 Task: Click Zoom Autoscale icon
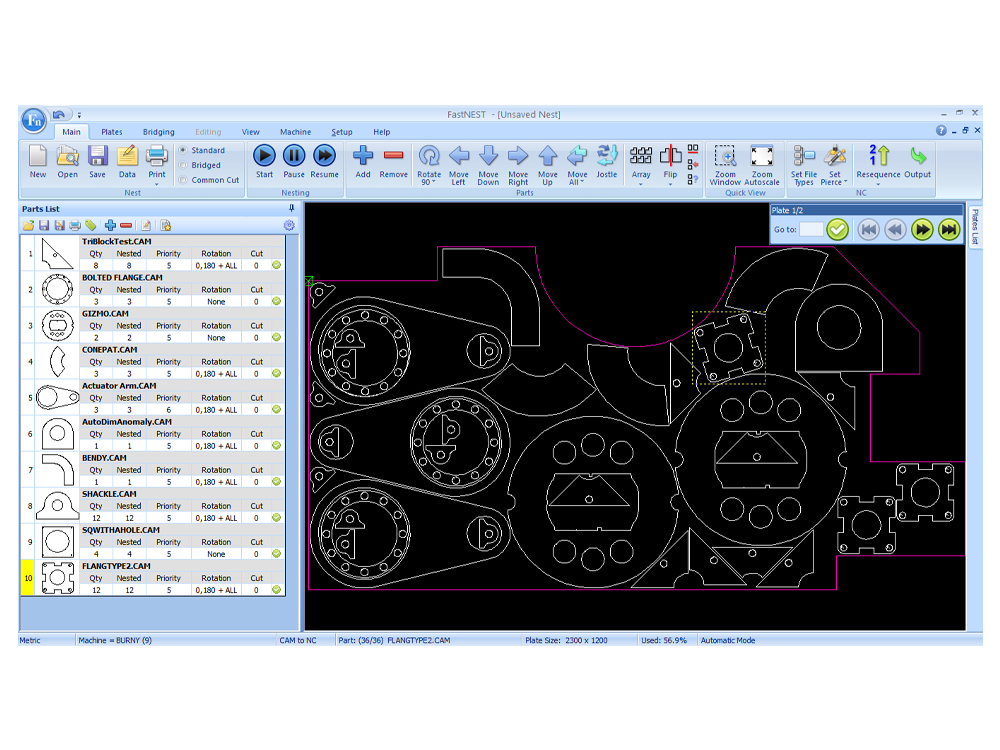762,156
